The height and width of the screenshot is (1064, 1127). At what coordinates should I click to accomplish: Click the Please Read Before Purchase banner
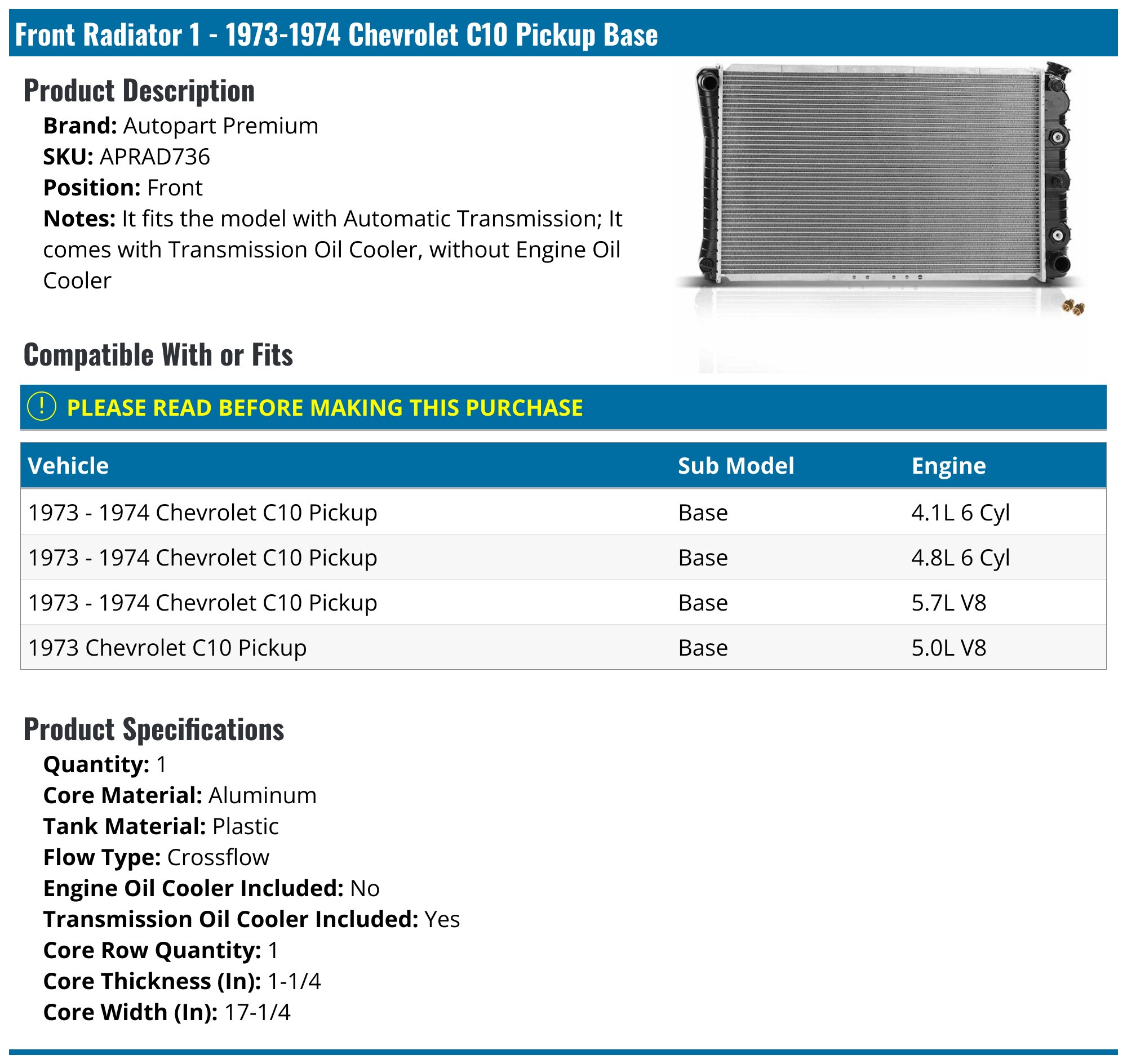click(x=563, y=407)
